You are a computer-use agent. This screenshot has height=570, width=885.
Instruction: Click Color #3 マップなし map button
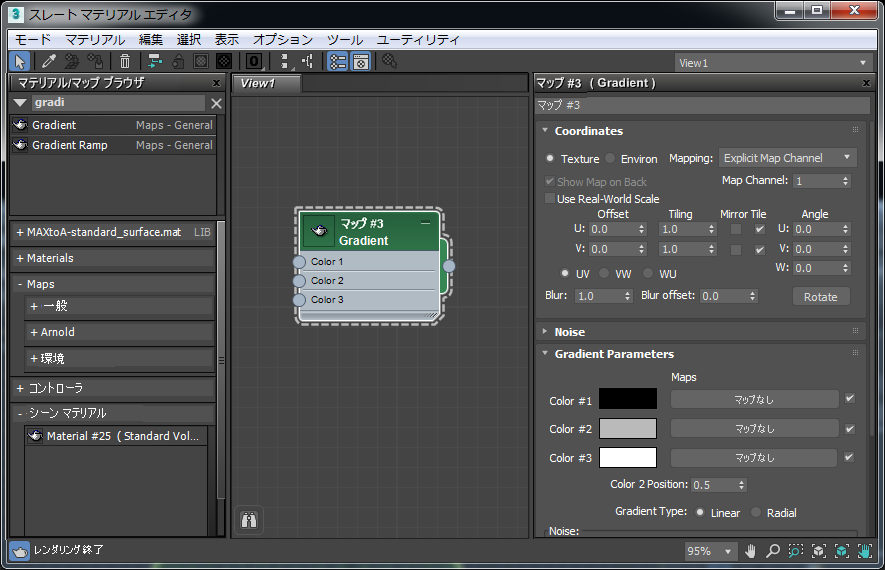click(x=753, y=458)
